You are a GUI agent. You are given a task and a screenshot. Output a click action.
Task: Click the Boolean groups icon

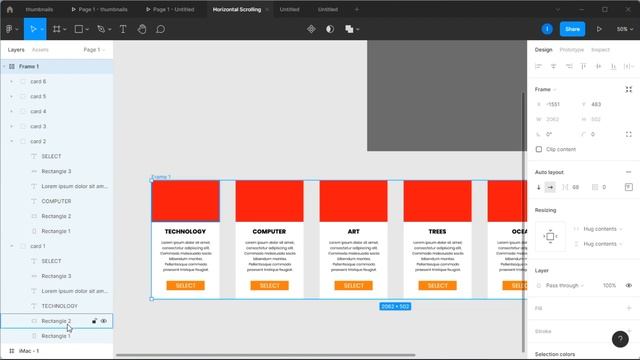349,29
